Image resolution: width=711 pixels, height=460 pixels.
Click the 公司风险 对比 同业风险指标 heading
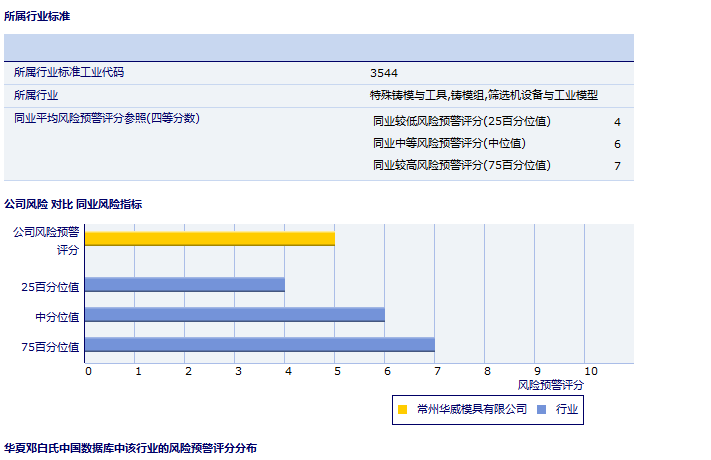[73, 204]
